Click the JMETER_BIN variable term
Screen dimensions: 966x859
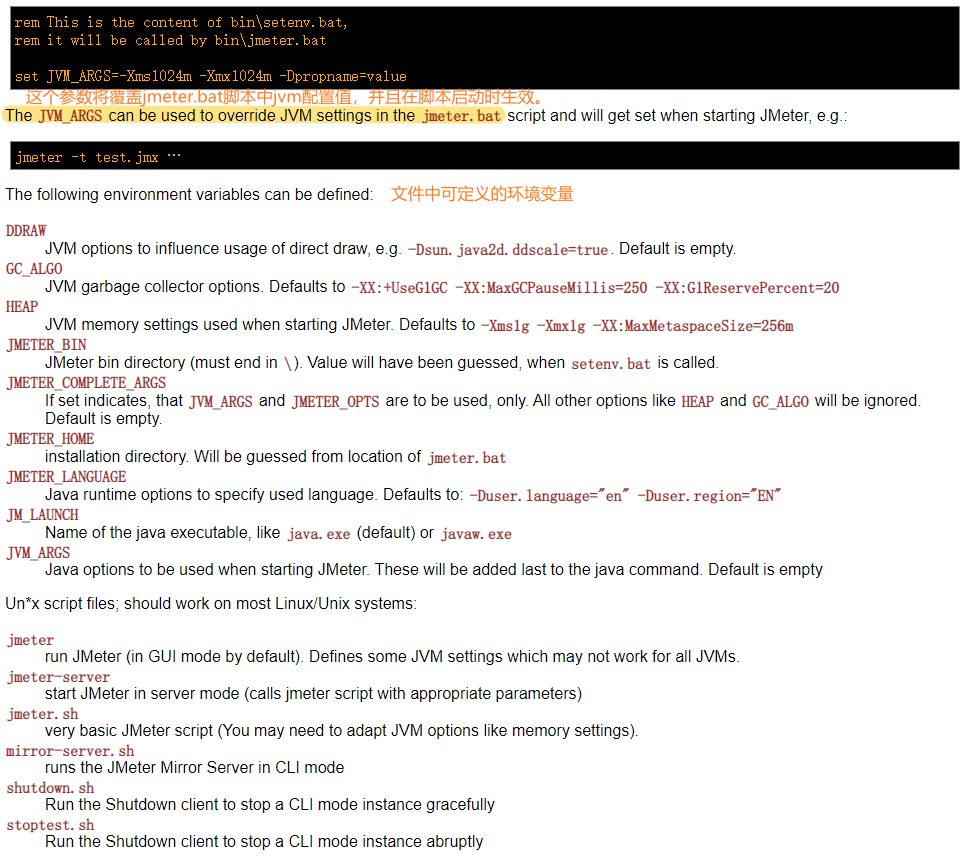point(46,345)
